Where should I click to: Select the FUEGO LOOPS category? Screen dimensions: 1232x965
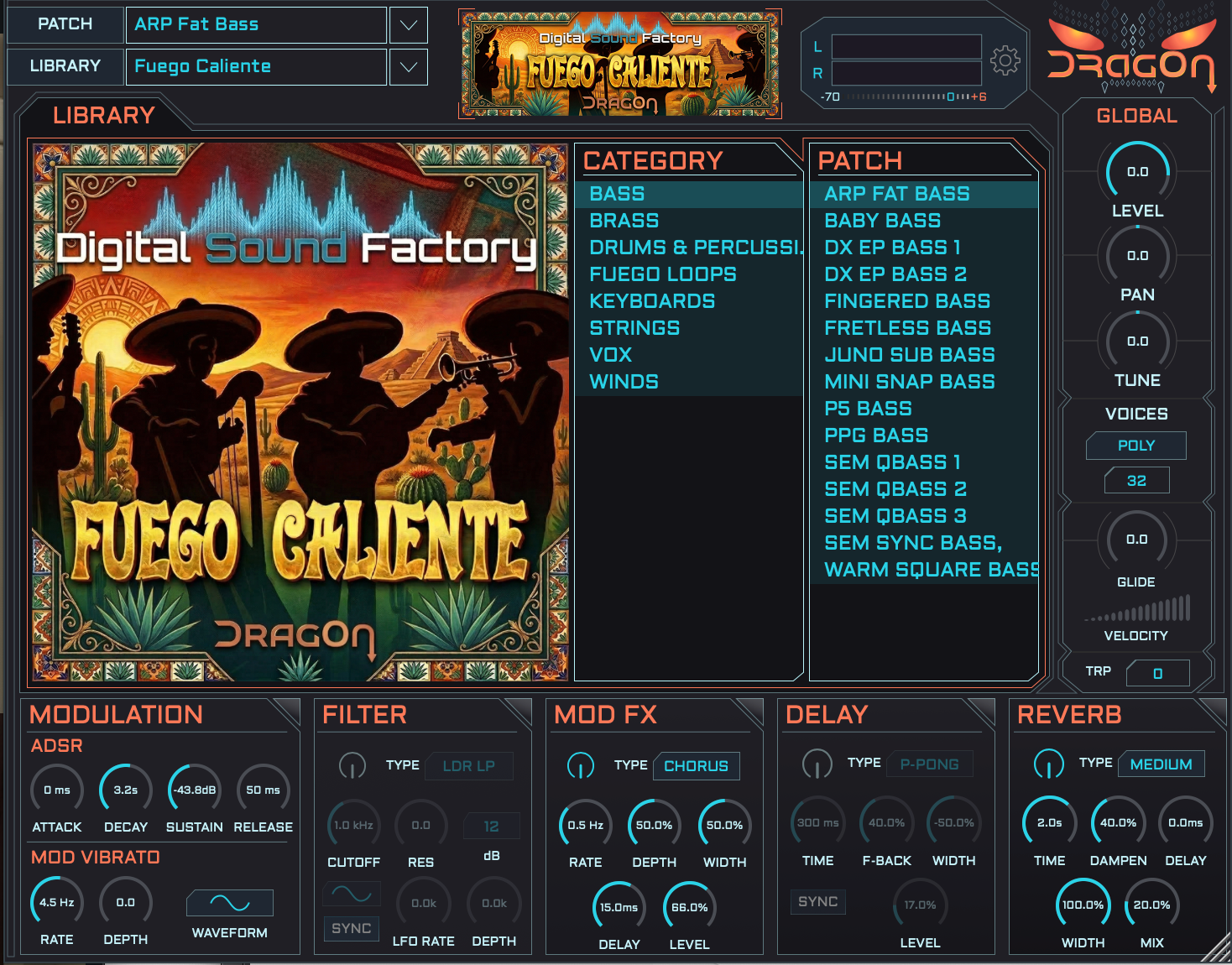[x=689, y=274]
